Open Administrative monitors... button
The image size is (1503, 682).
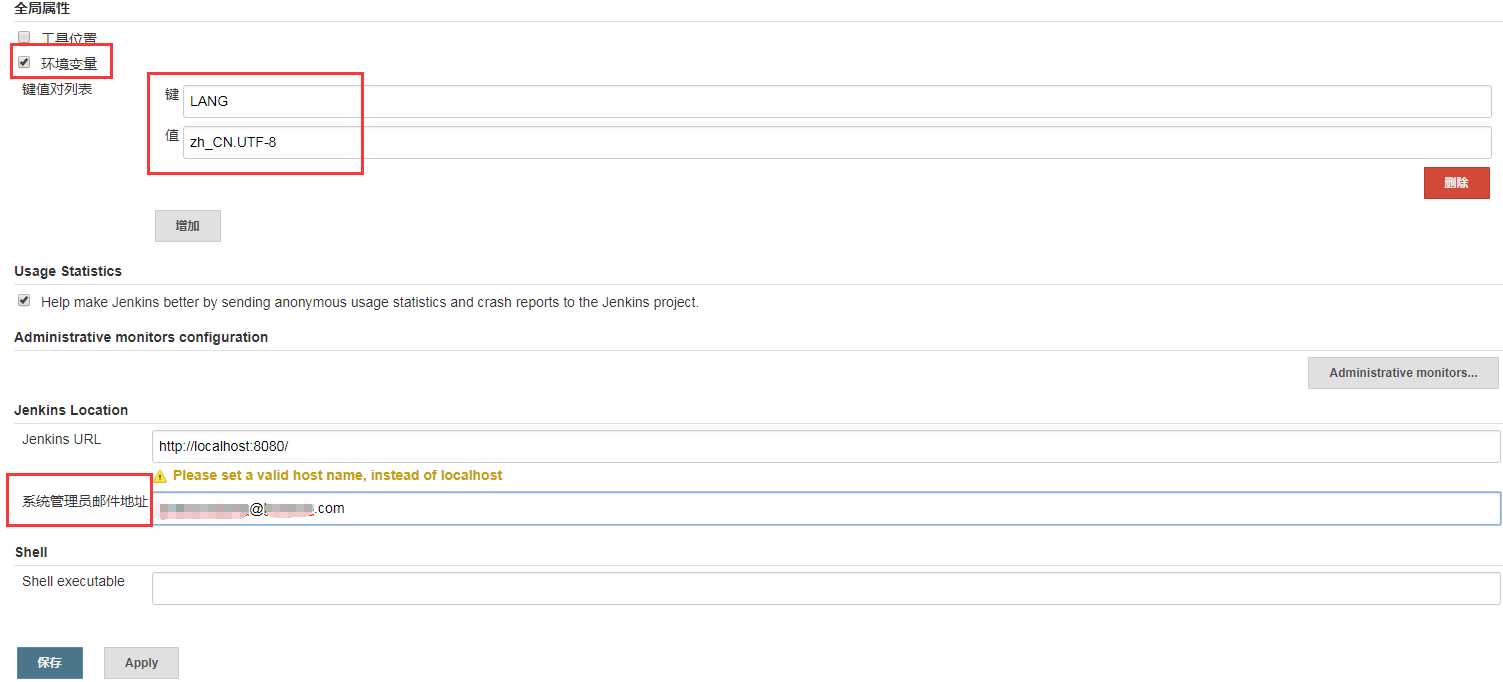[x=1403, y=373]
